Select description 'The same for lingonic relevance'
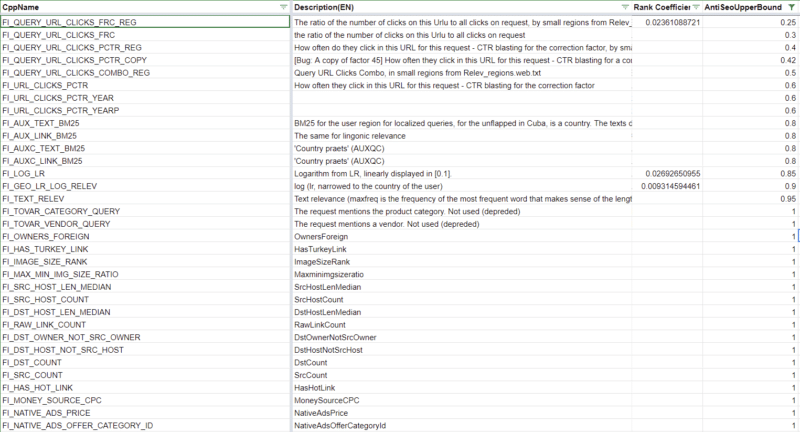This screenshot has width=800, height=432. click(x=461, y=136)
